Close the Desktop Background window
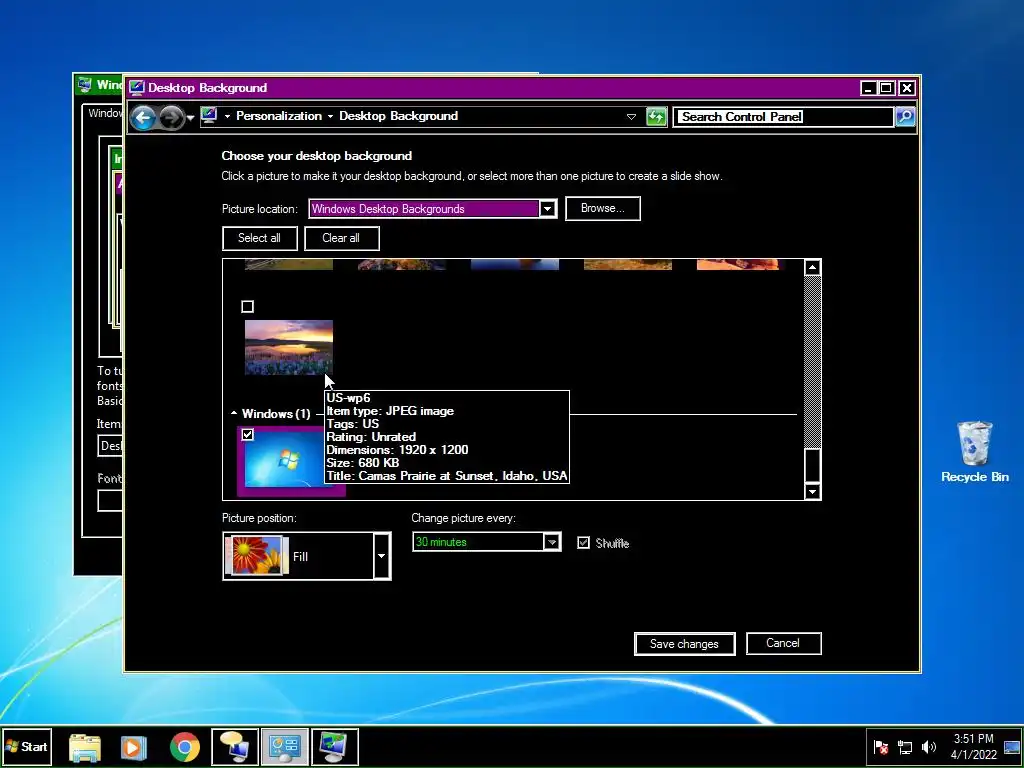1024x768 pixels. 906,88
